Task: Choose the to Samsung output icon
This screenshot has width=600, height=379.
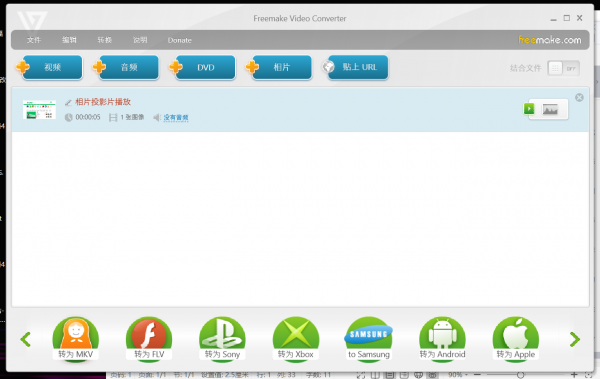Action: tap(369, 338)
